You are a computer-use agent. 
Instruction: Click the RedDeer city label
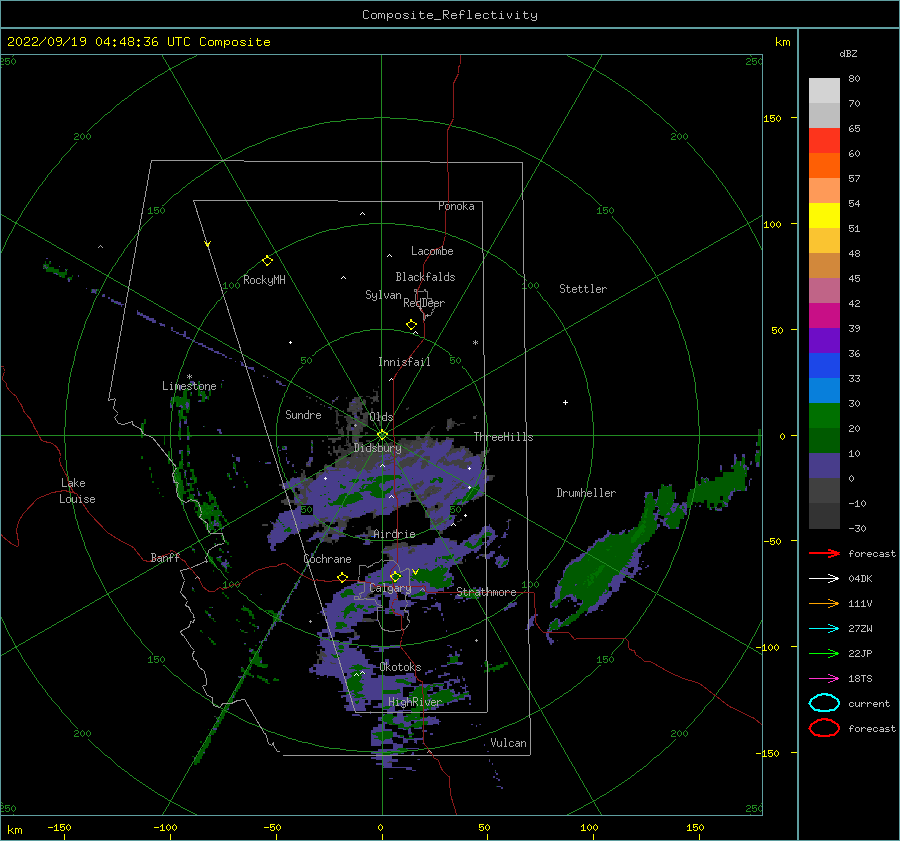(x=424, y=303)
